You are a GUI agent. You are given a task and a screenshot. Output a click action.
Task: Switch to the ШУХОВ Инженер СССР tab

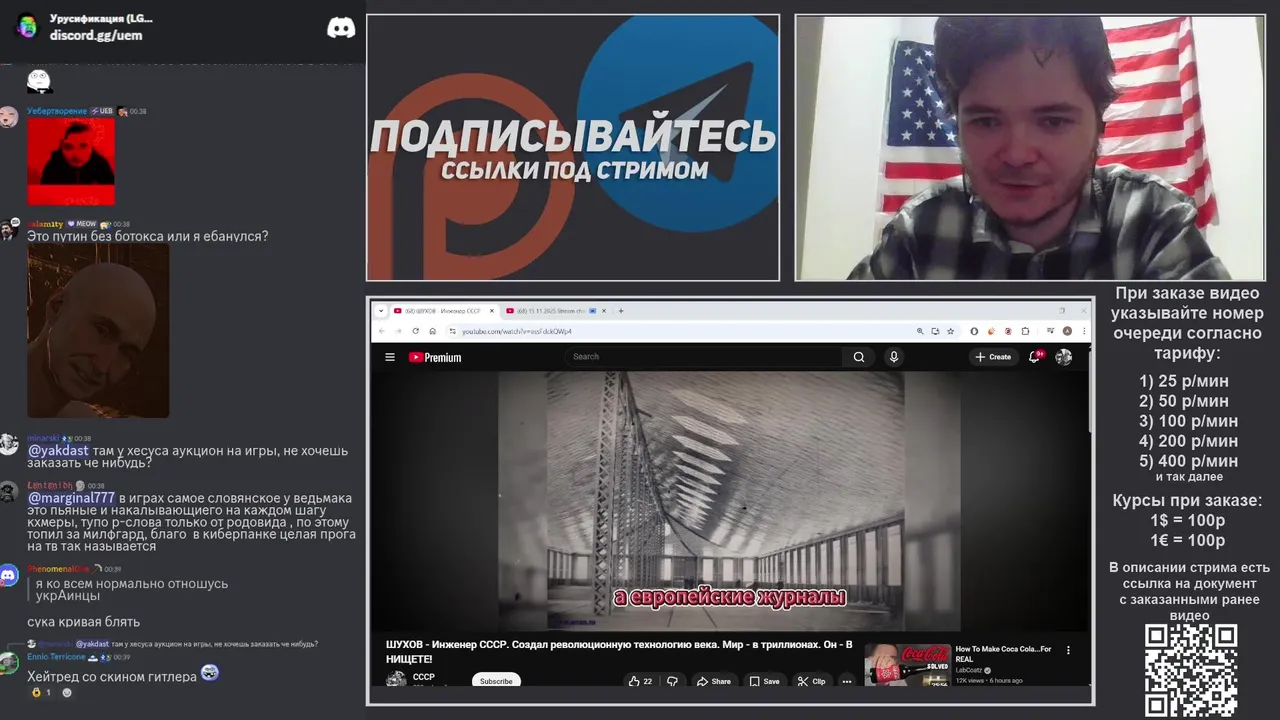[442, 311]
